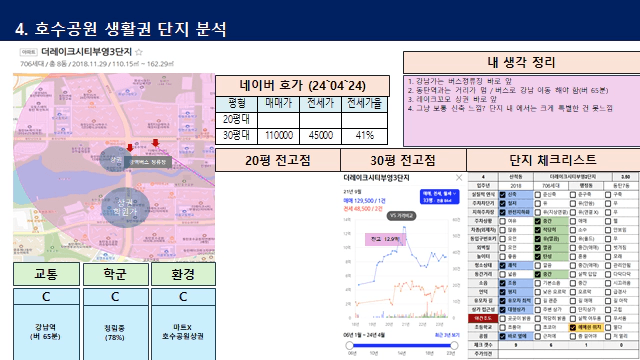Click the 학군 category header

click(x=116, y=274)
